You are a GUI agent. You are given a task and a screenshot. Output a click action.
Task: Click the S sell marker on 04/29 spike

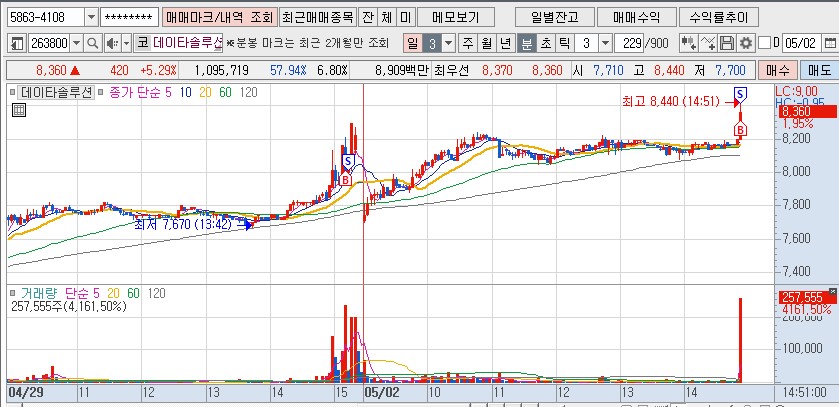pos(348,160)
